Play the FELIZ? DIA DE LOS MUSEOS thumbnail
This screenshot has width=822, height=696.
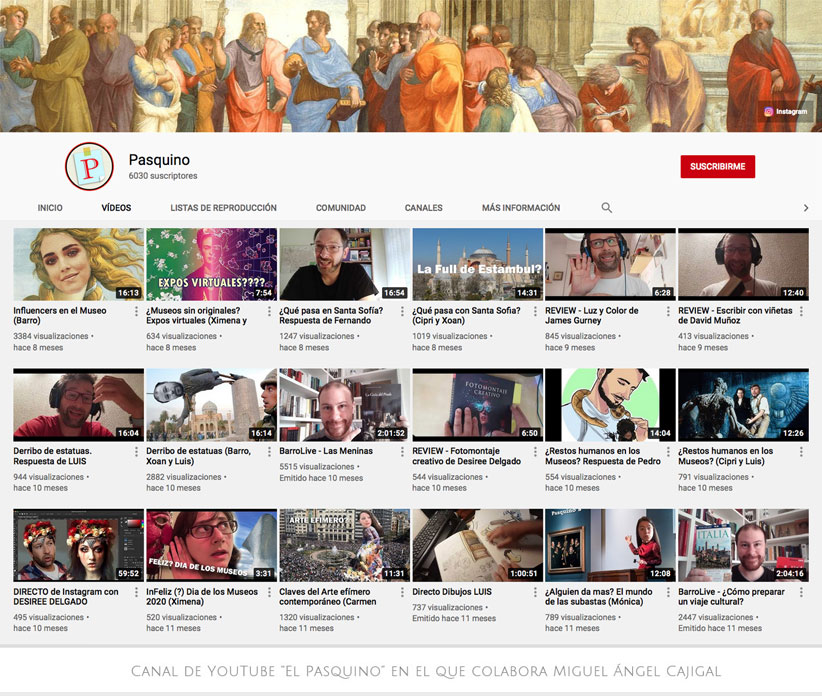pyautogui.click(x=211, y=545)
